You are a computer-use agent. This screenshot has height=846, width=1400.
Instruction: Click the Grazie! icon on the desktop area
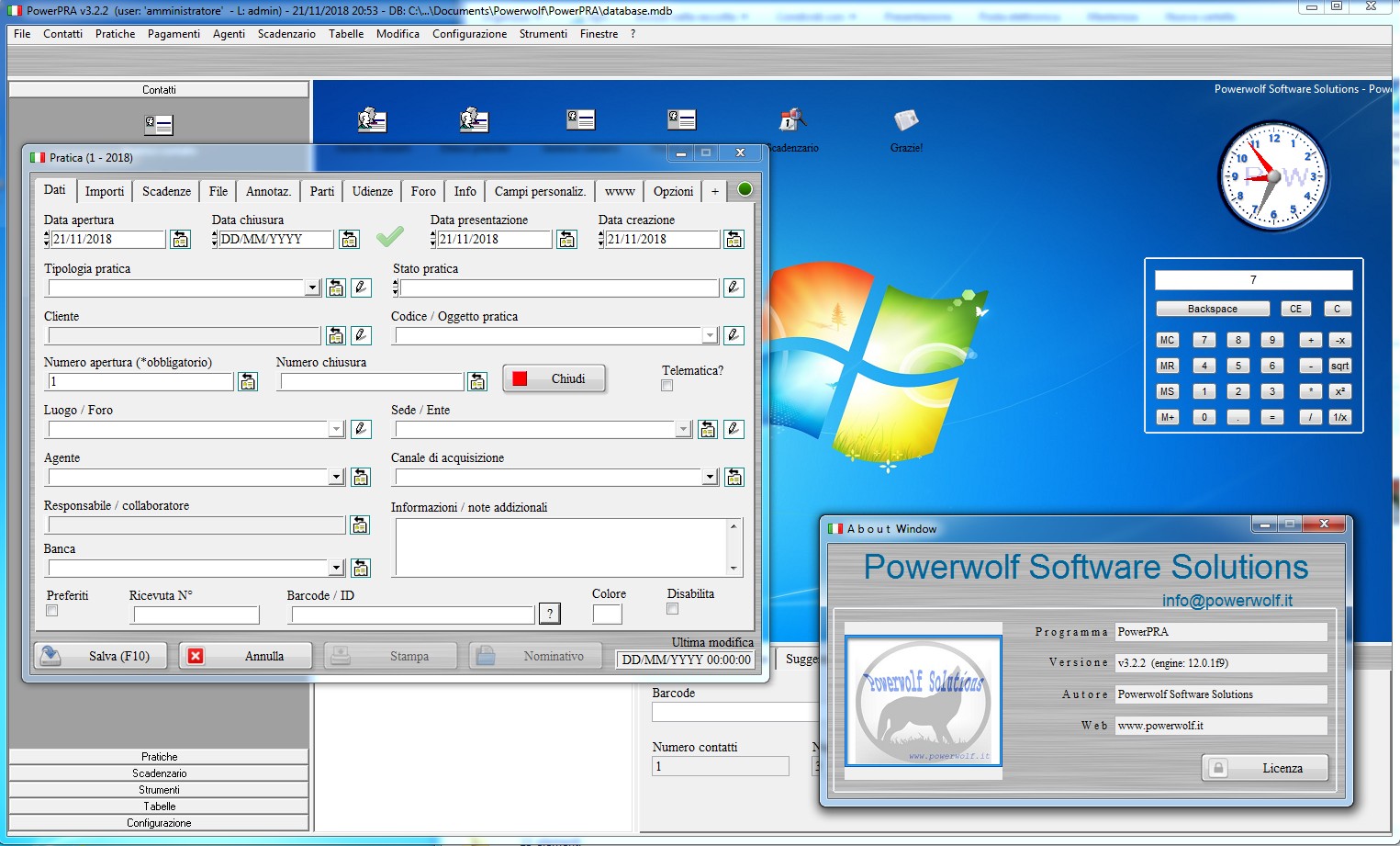click(x=906, y=120)
